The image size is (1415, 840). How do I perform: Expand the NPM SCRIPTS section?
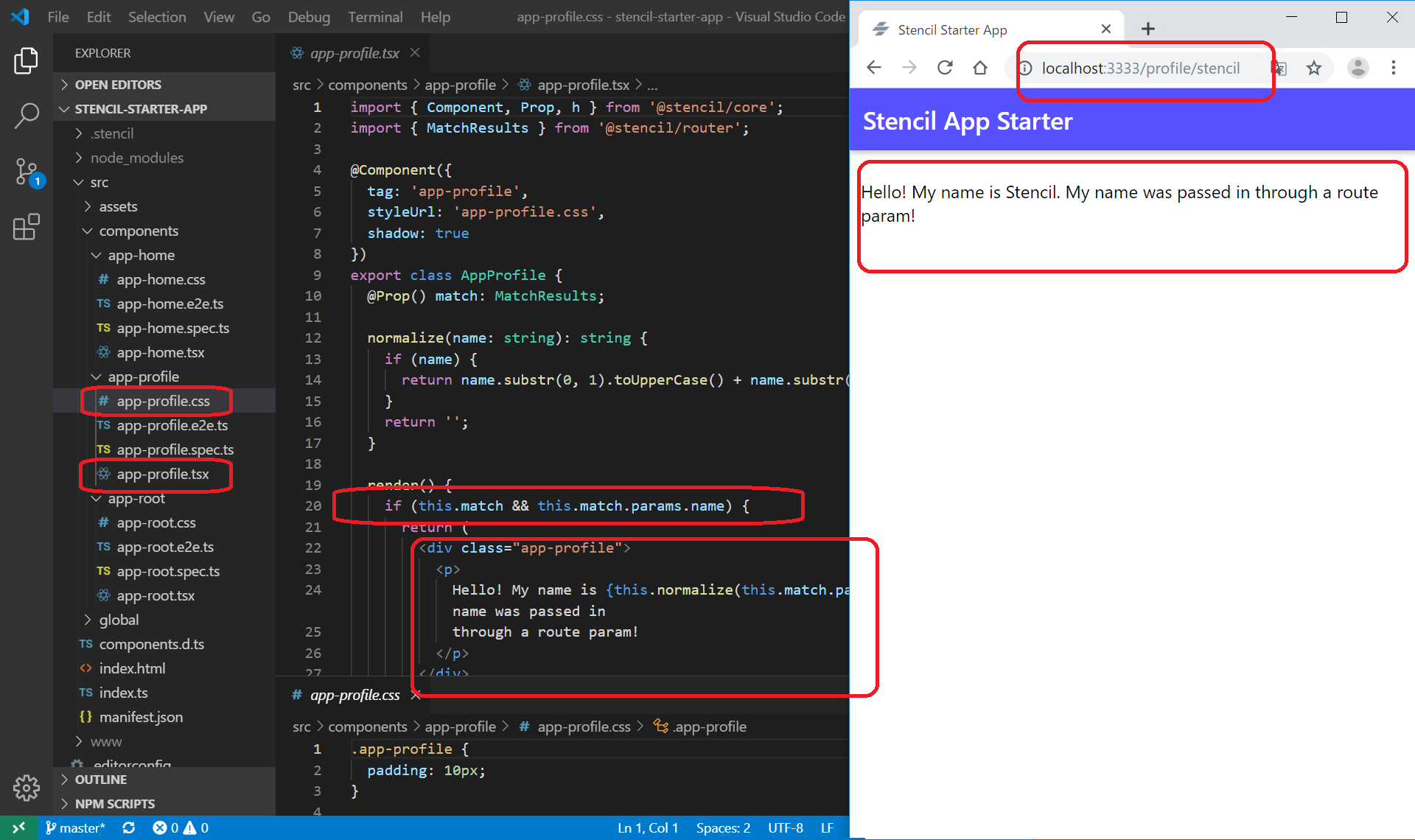(x=114, y=804)
